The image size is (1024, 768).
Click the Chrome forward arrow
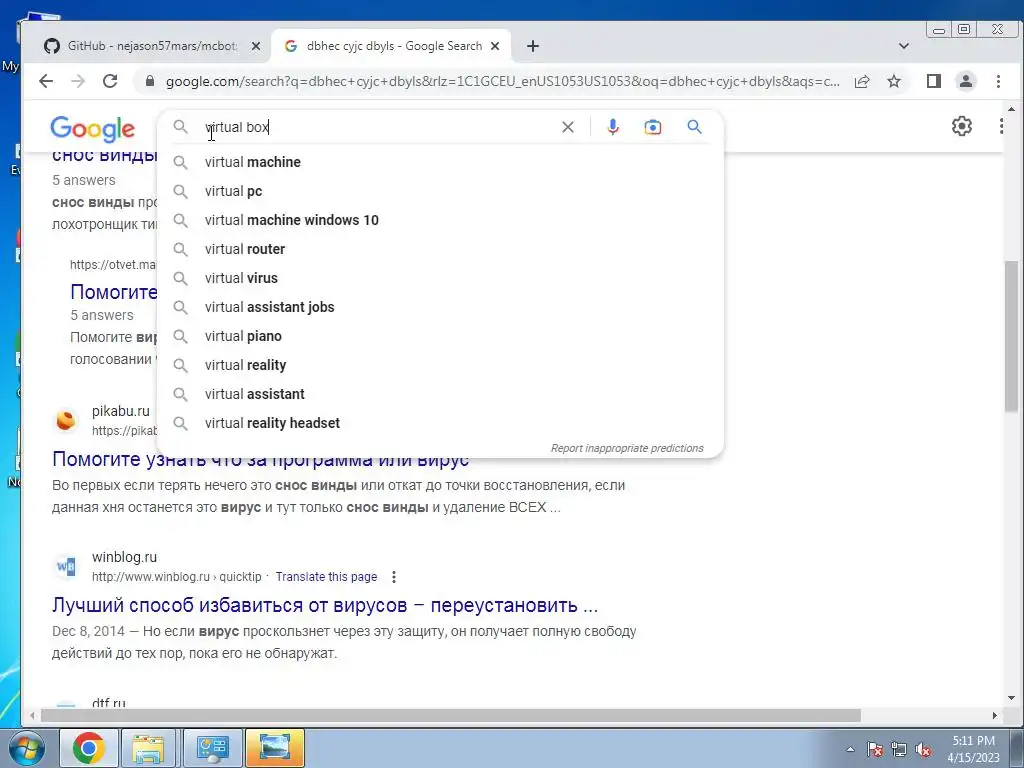(x=78, y=81)
